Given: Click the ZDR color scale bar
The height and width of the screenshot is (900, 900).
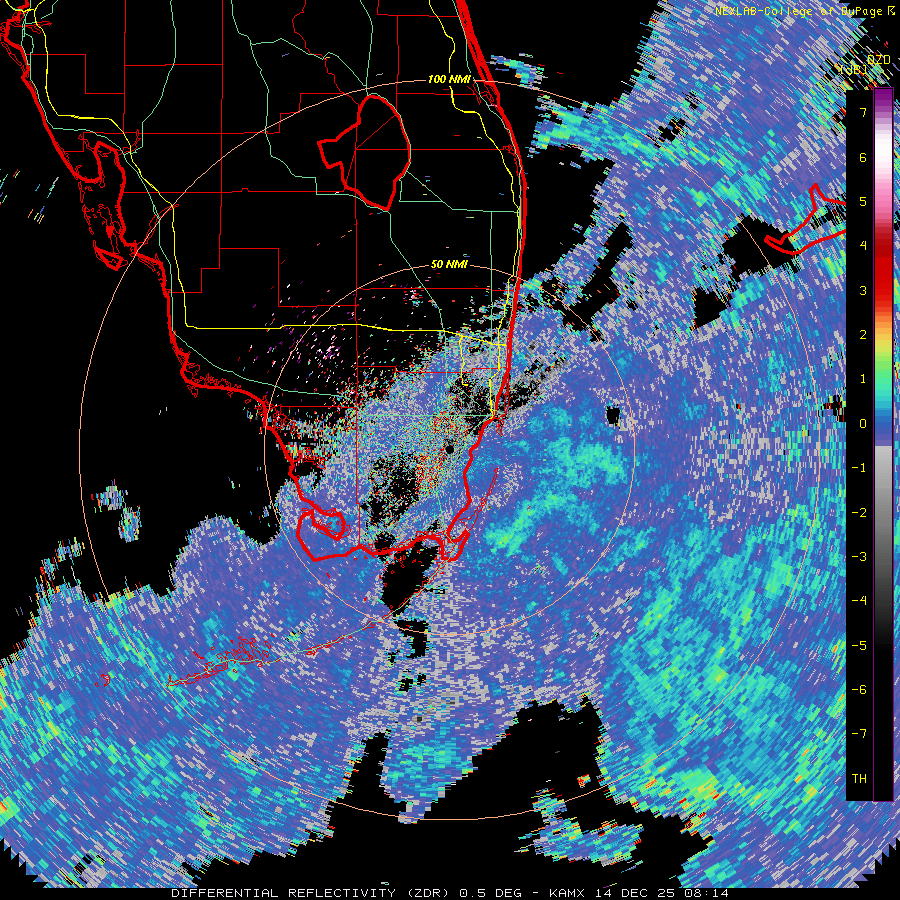Looking at the screenshot, I should [x=883, y=444].
